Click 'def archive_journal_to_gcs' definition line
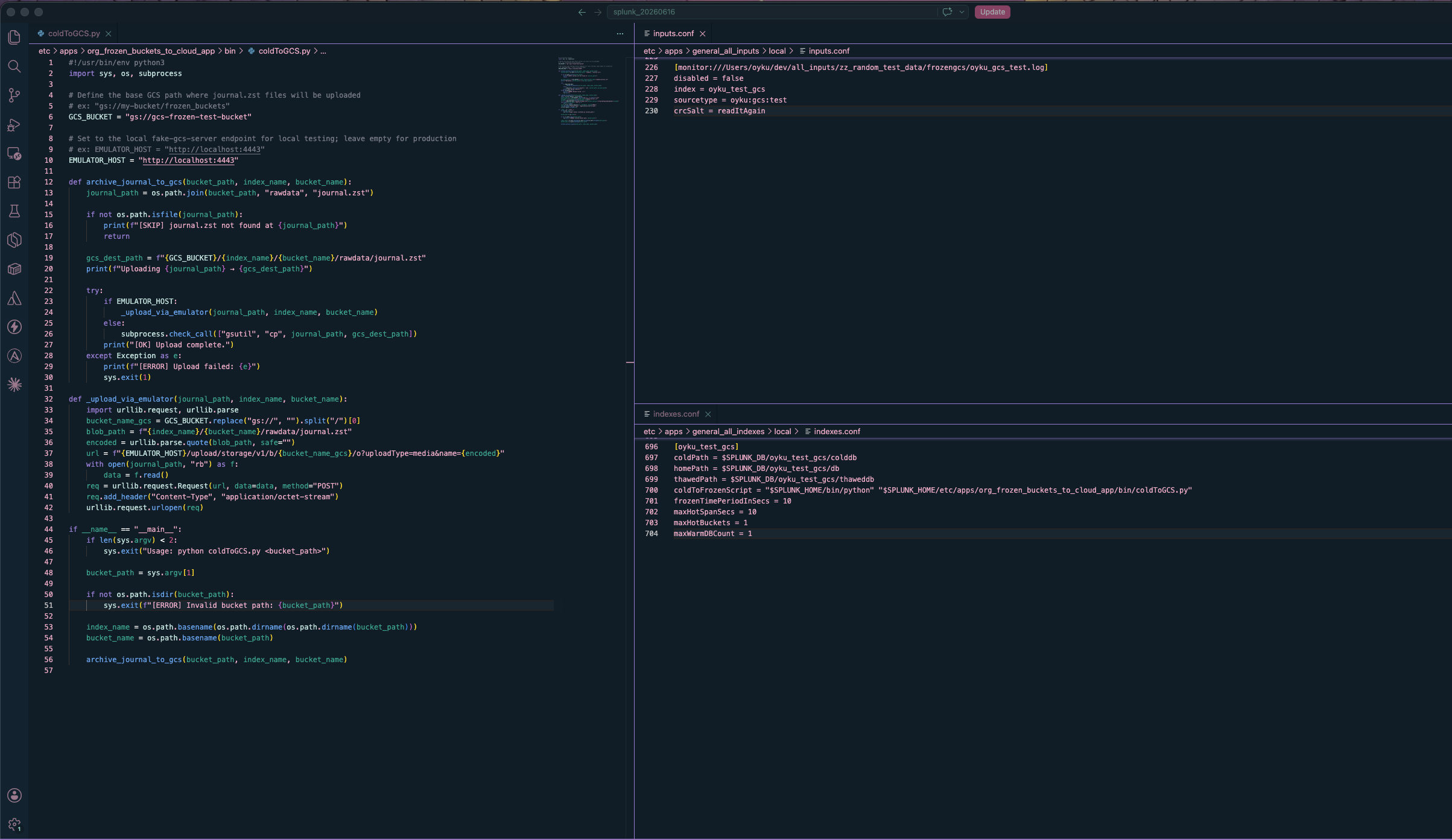The height and width of the screenshot is (840, 1452). pos(210,182)
